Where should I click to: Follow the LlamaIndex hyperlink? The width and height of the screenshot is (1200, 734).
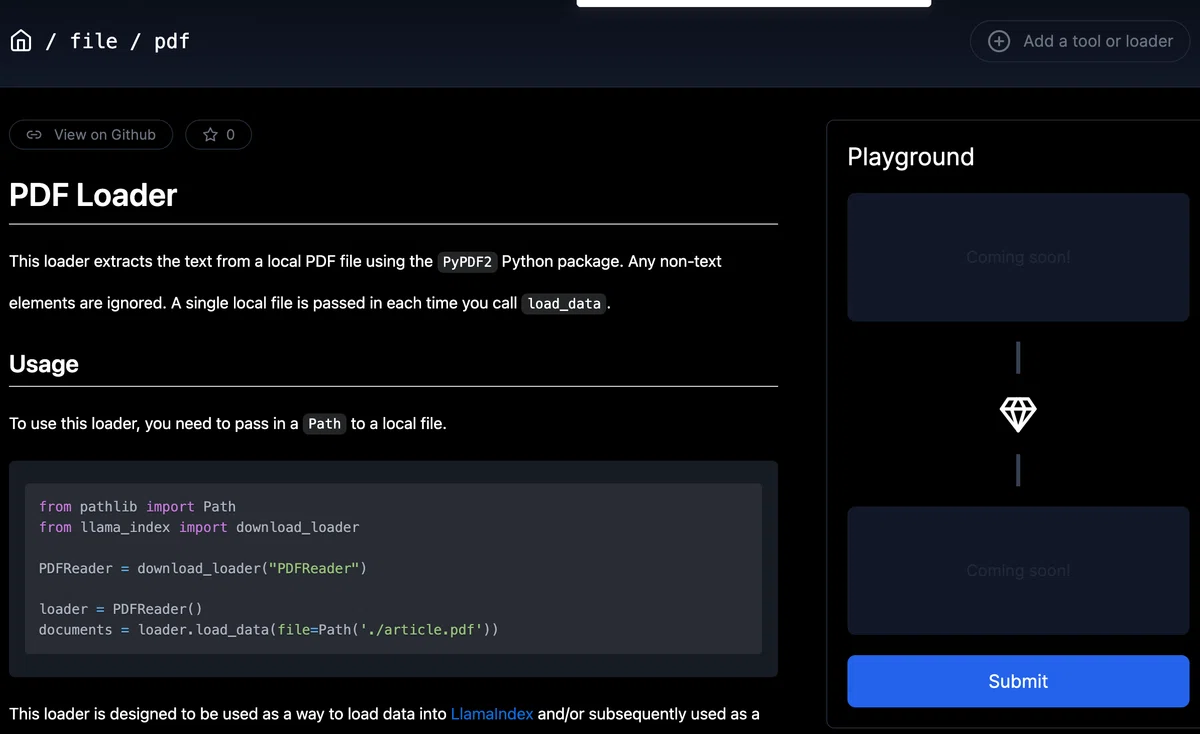(492, 714)
